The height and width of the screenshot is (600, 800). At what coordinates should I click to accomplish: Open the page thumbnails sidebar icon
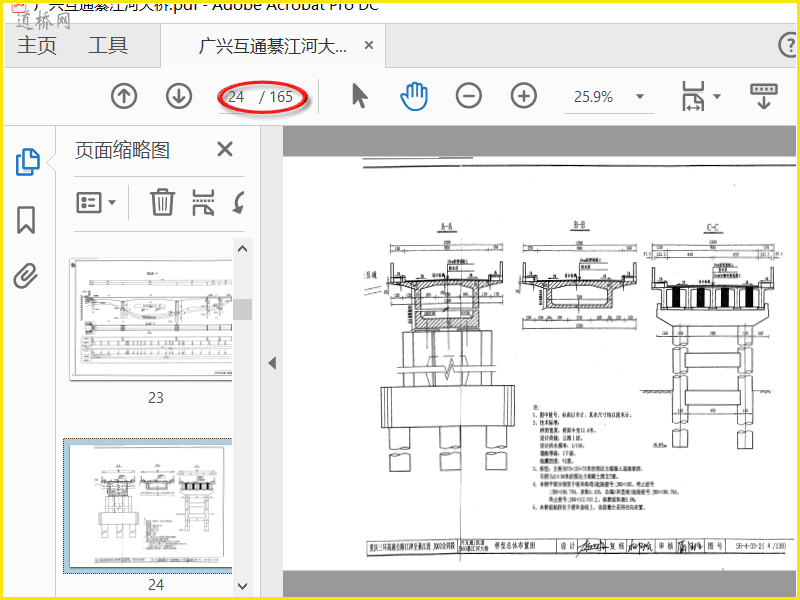point(28,162)
